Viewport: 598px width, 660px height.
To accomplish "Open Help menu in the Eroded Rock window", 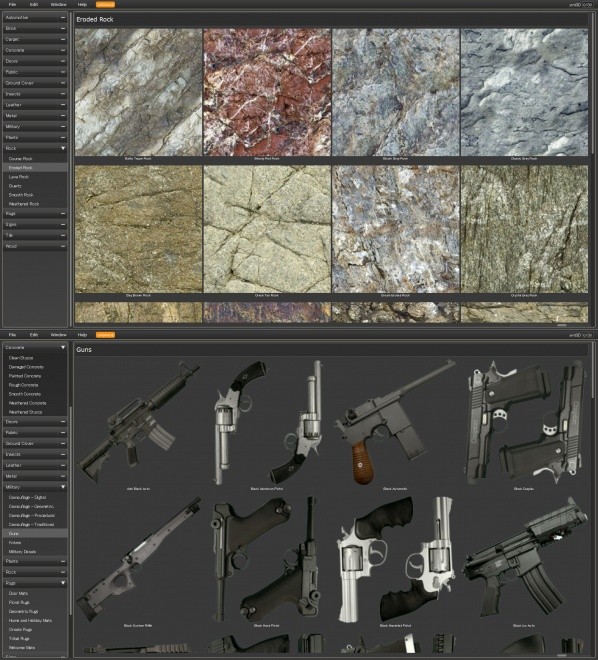I will point(82,5).
